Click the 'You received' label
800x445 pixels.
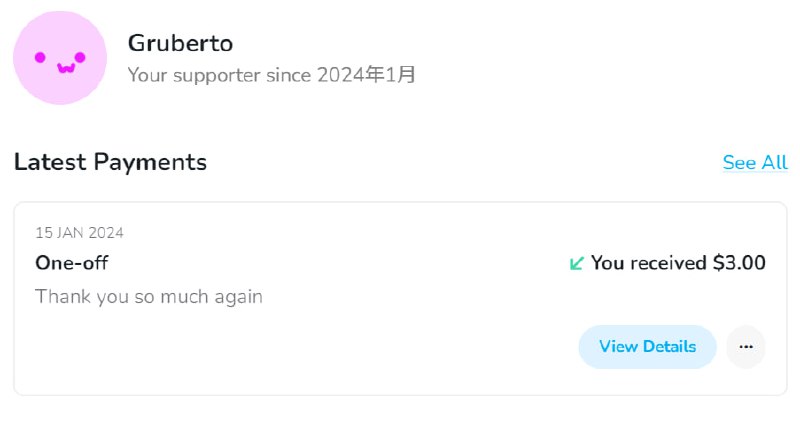[648, 263]
